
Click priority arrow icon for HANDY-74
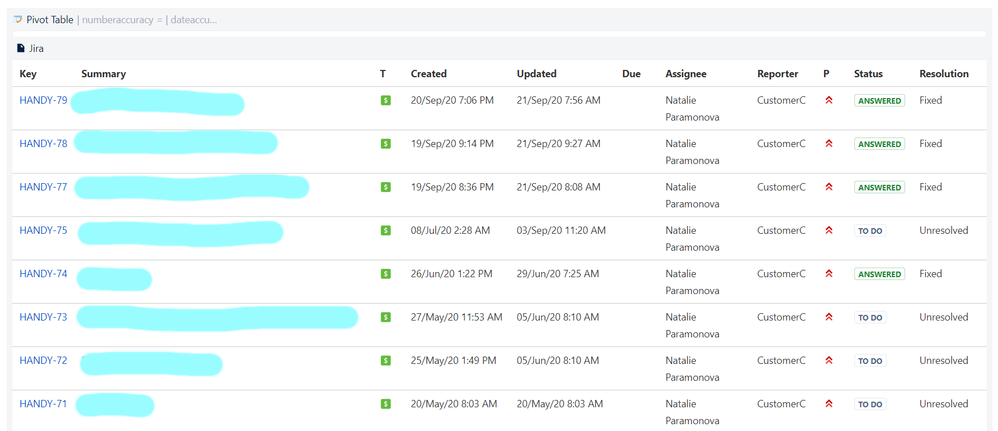coord(829,274)
